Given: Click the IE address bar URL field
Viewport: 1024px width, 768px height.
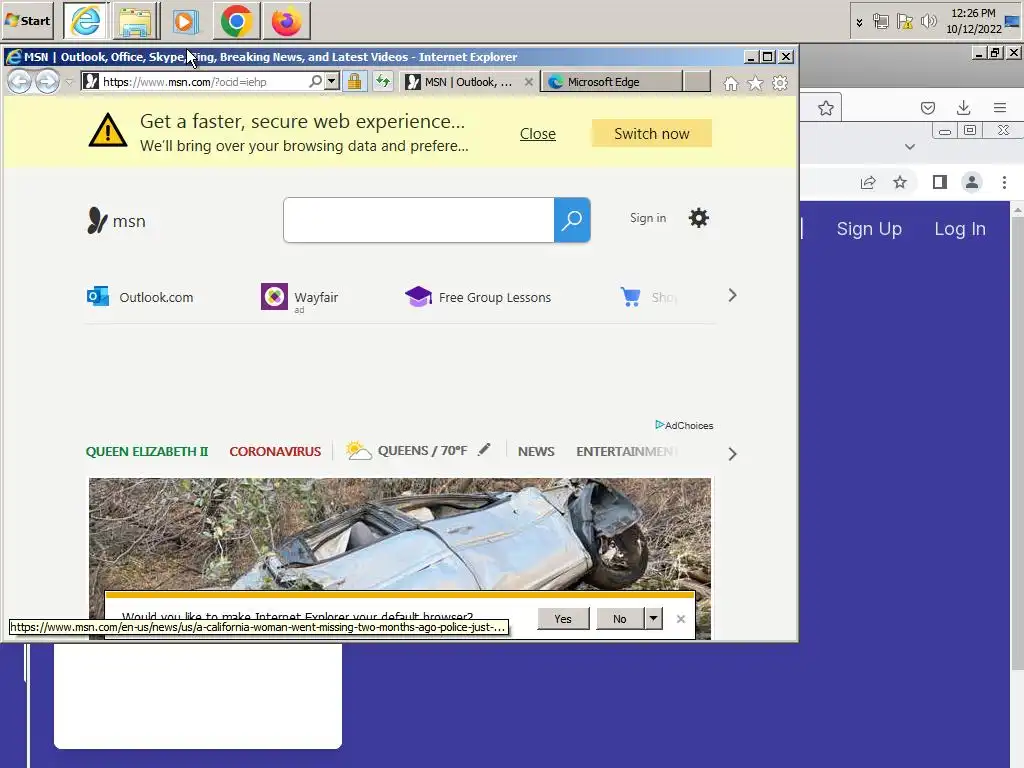Looking at the screenshot, I should tap(202, 82).
